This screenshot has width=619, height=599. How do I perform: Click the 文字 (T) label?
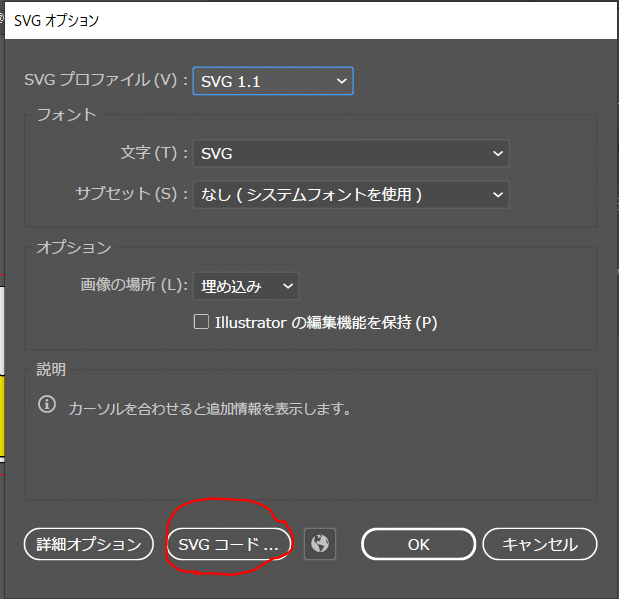[154, 153]
